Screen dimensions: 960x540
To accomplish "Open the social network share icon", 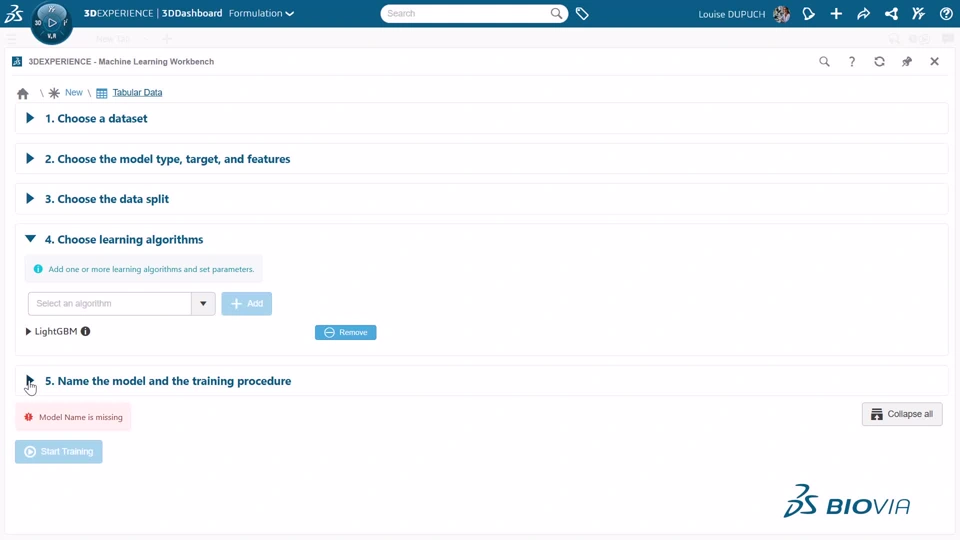I will pos(891,13).
